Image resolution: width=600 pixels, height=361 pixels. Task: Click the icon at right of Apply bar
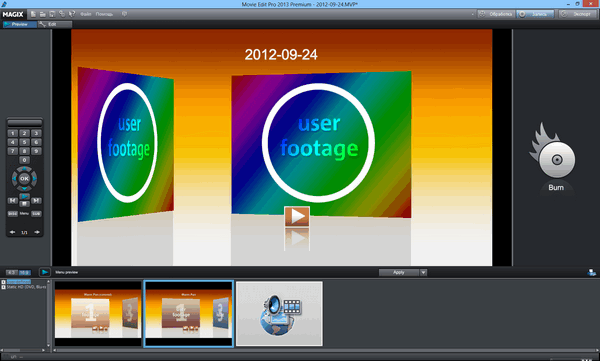coord(592,272)
